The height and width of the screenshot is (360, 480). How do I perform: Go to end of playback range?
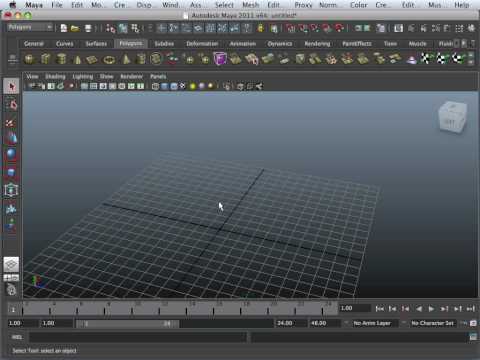pyautogui.click(x=470, y=309)
